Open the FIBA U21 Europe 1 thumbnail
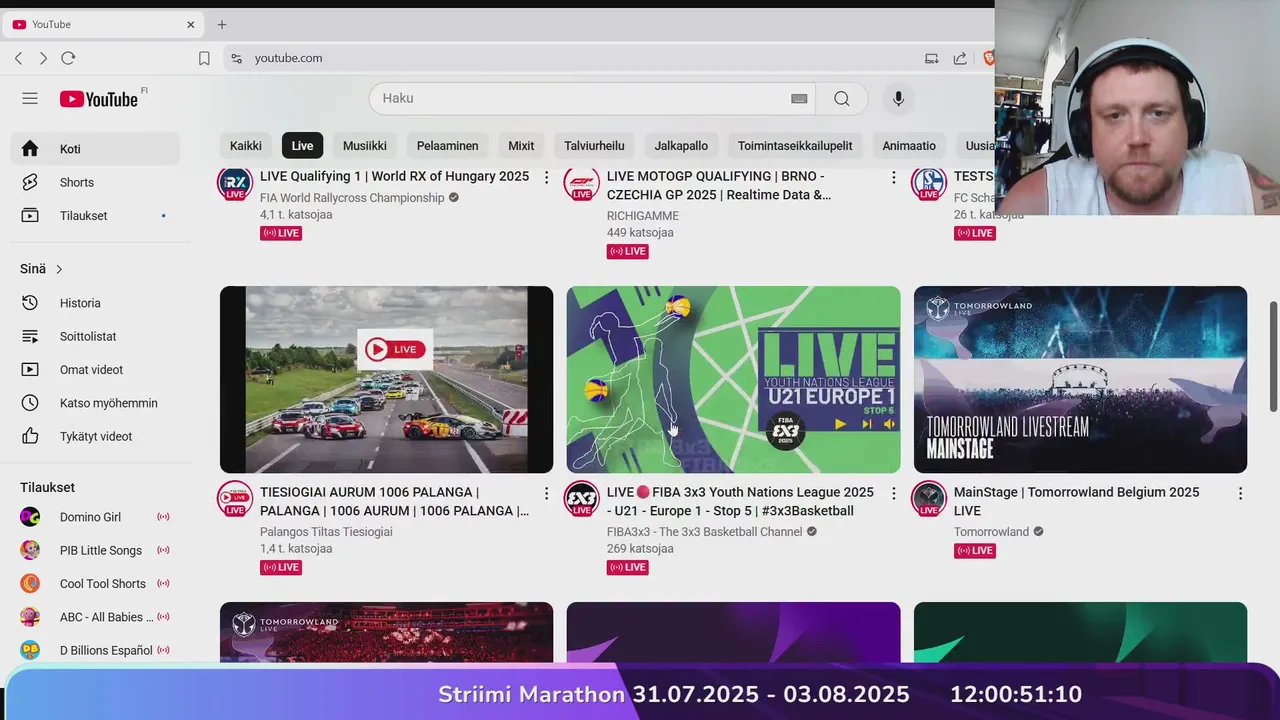 point(733,380)
